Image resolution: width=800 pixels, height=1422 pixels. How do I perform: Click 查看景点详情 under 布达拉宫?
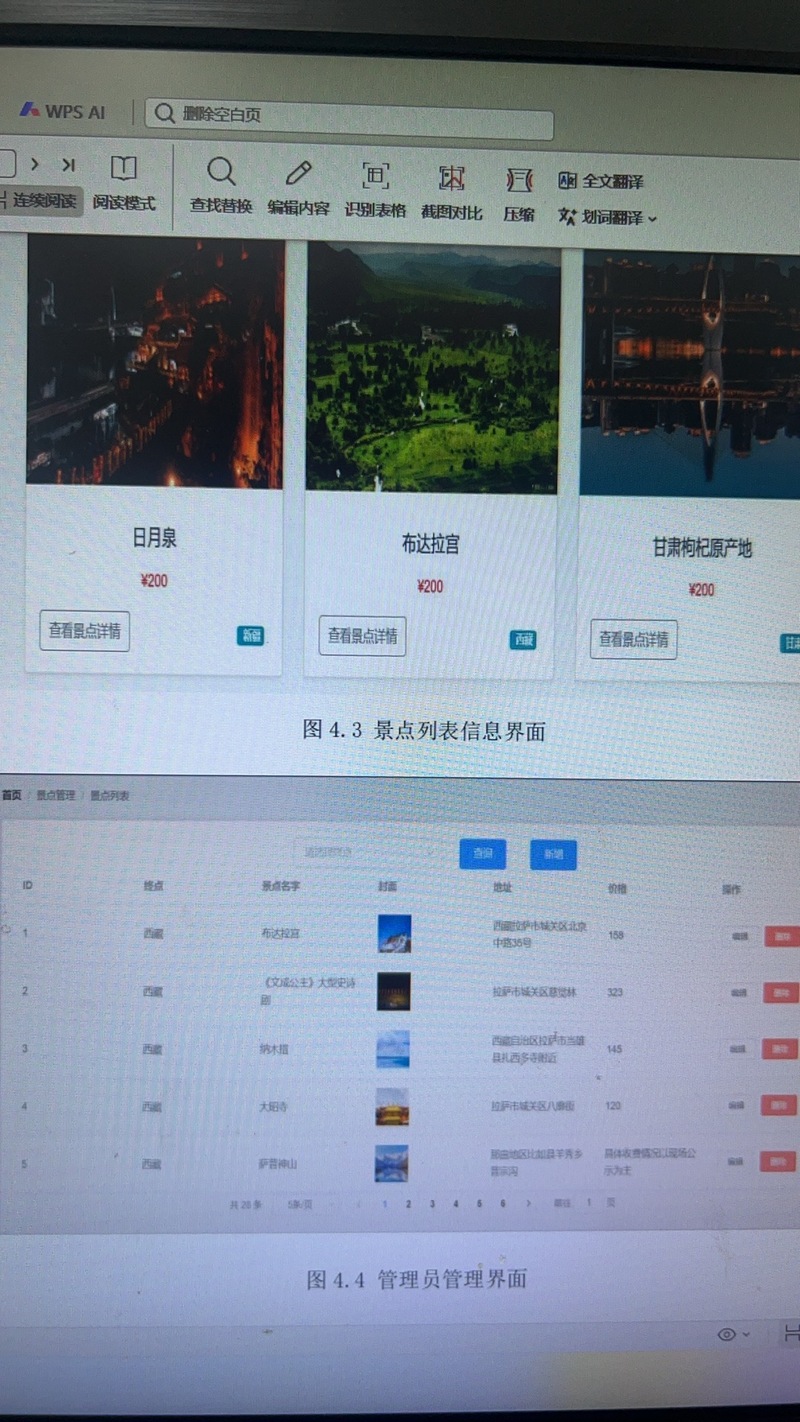tap(362, 636)
